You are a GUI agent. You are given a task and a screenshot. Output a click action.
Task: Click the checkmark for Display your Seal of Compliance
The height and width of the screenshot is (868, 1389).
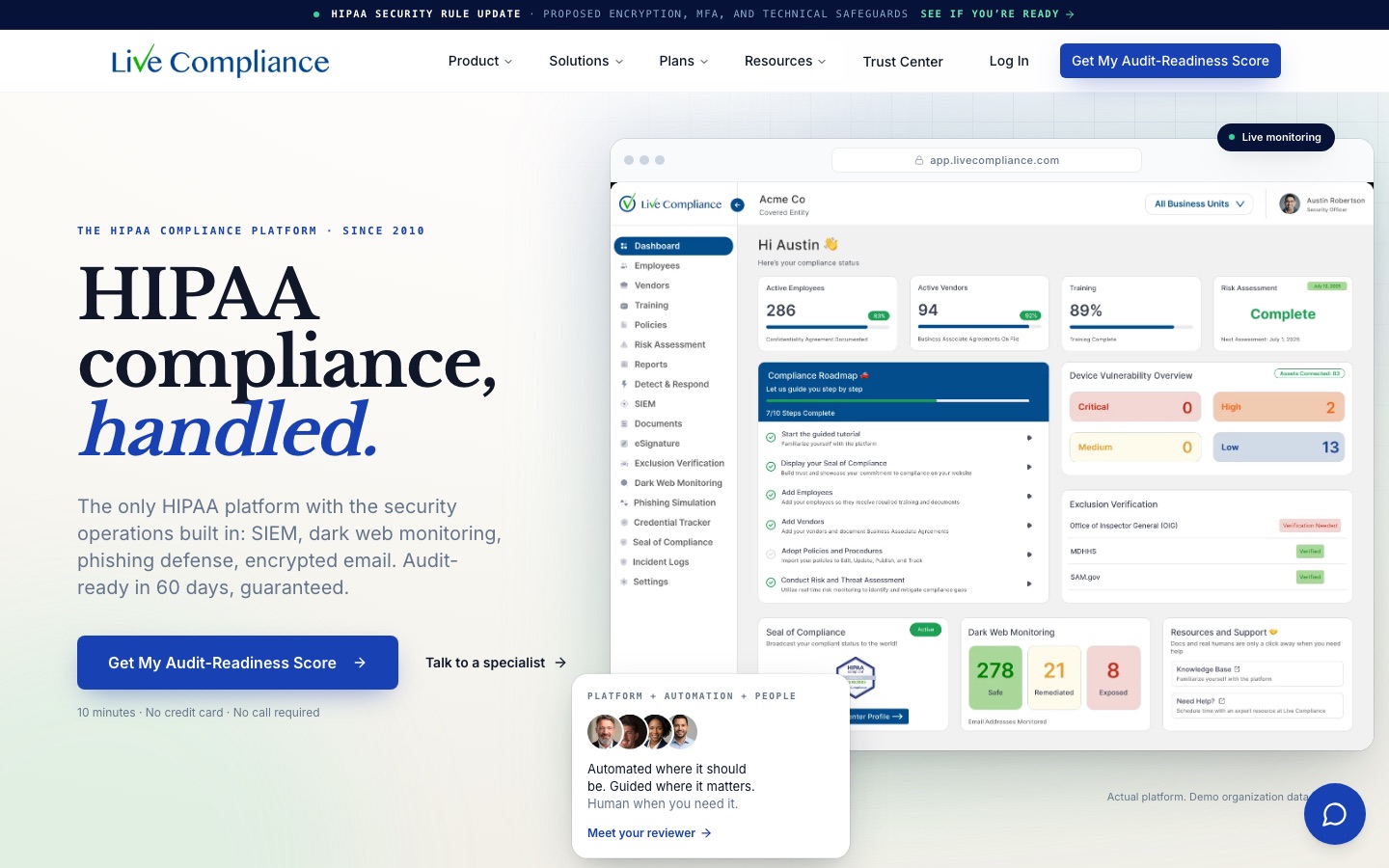pyautogui.click(x=771, y=467)
